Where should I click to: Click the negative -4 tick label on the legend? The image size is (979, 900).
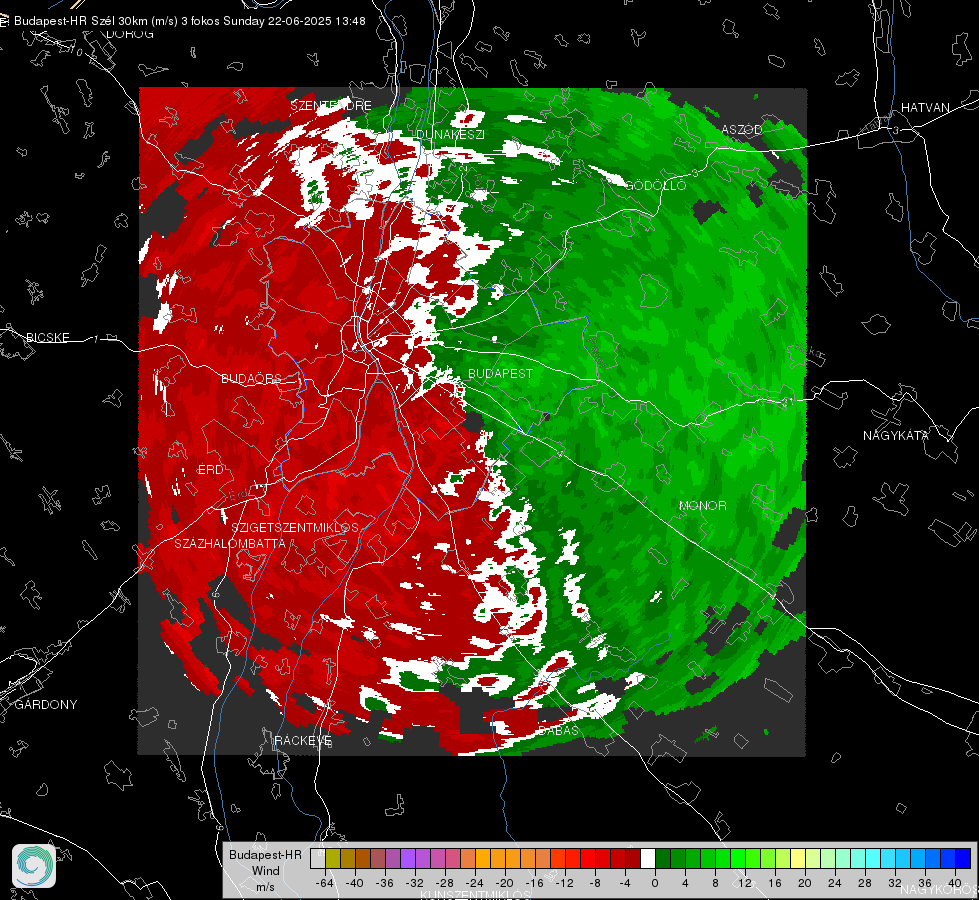(x=625, y=883)
